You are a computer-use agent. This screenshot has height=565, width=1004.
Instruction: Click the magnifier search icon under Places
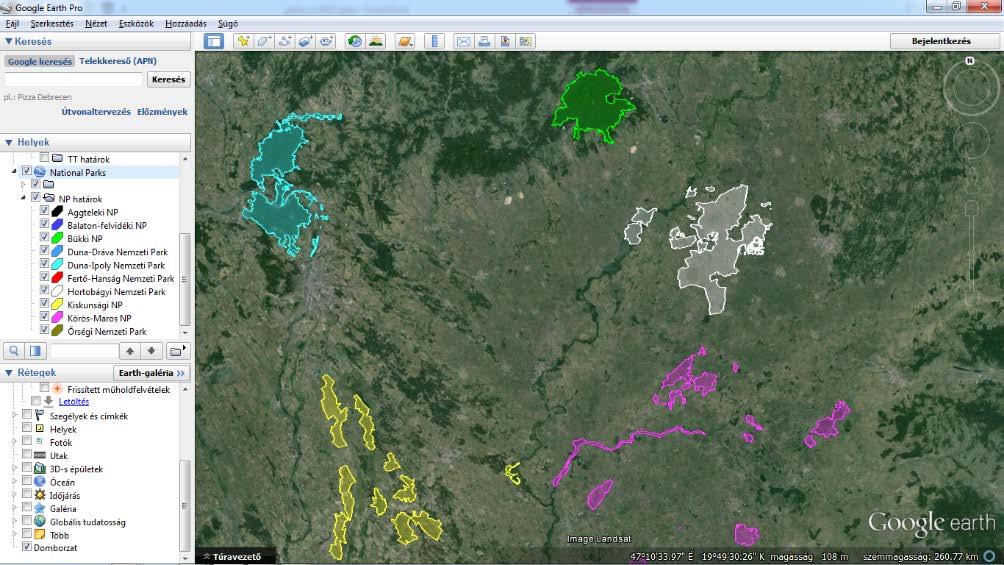[13, 351]
